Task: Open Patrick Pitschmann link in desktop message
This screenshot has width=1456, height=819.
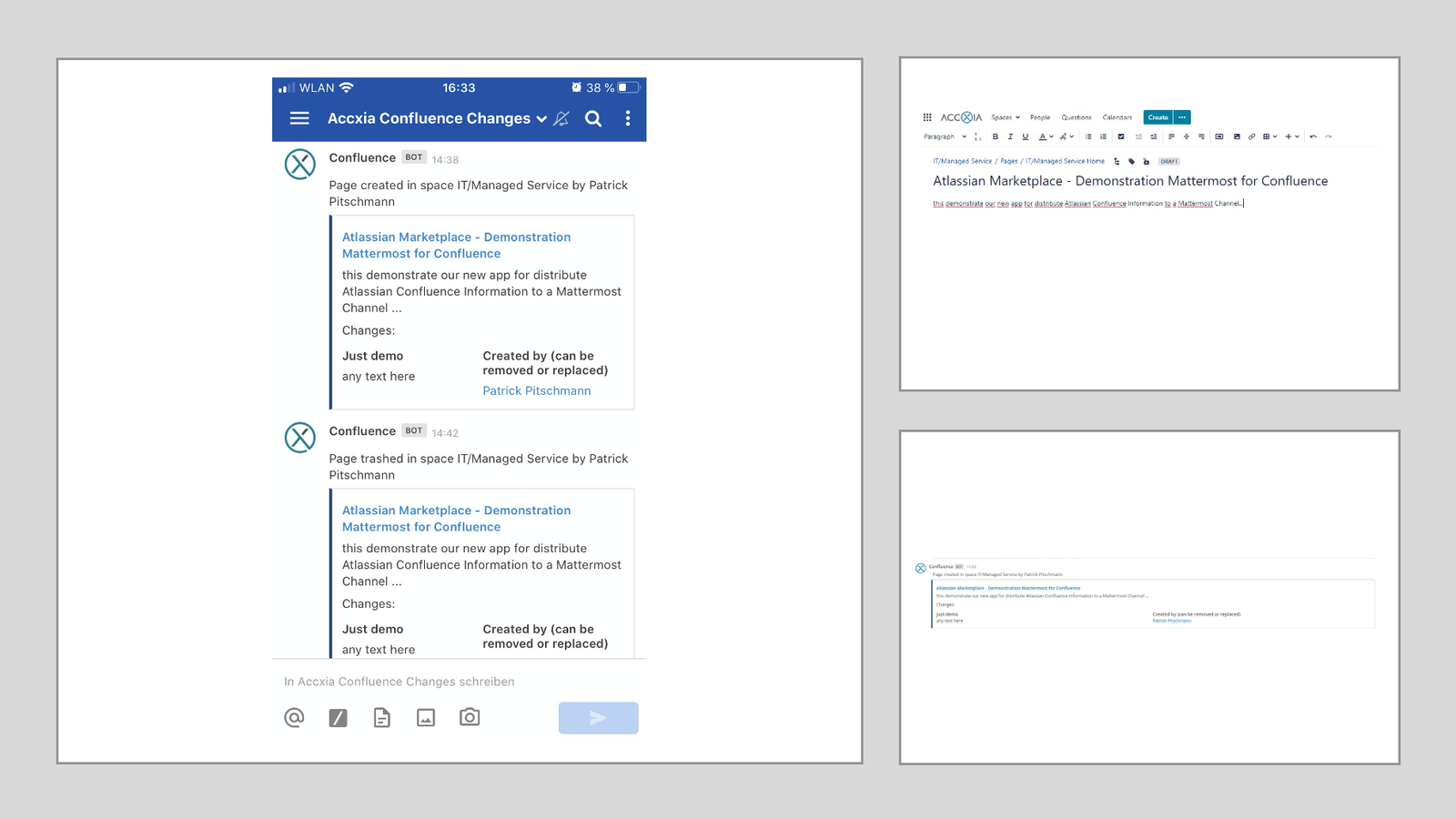Action: click(1171, 621)
